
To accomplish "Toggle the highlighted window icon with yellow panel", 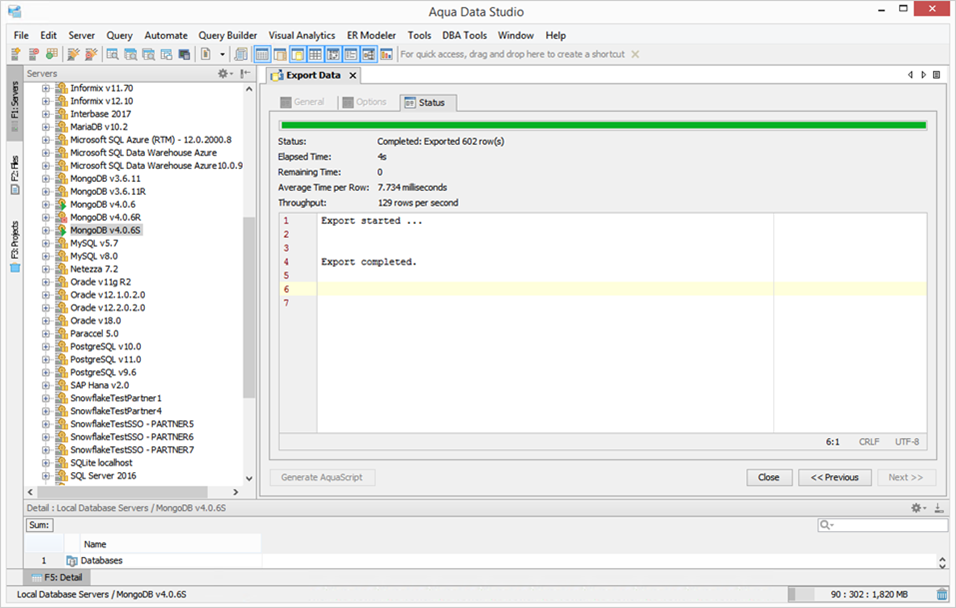I will tap(298, 54).
